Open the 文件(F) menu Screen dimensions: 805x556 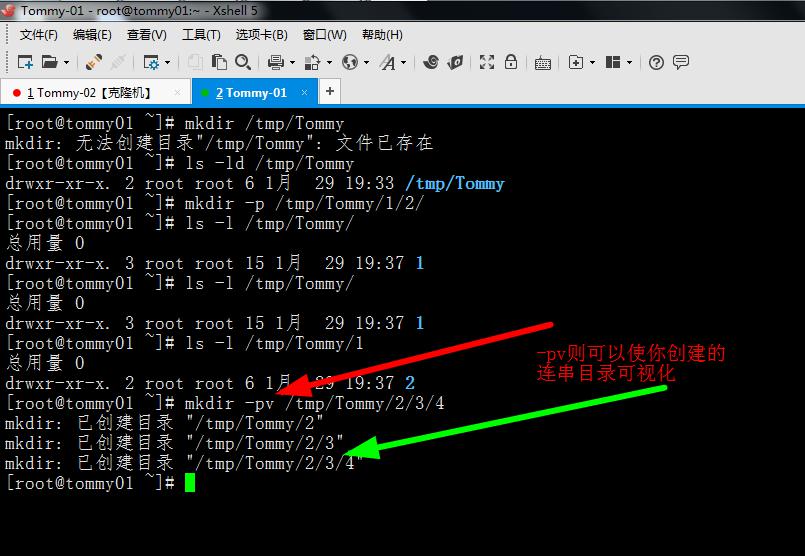(39, 35)
